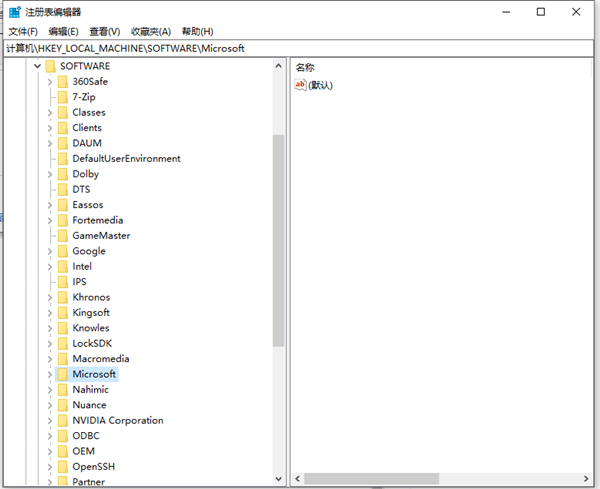Image resolution: width=600 pixels, height=489 pixels.
Task: Open the 查看(V) menu
Action: point(104,32)
